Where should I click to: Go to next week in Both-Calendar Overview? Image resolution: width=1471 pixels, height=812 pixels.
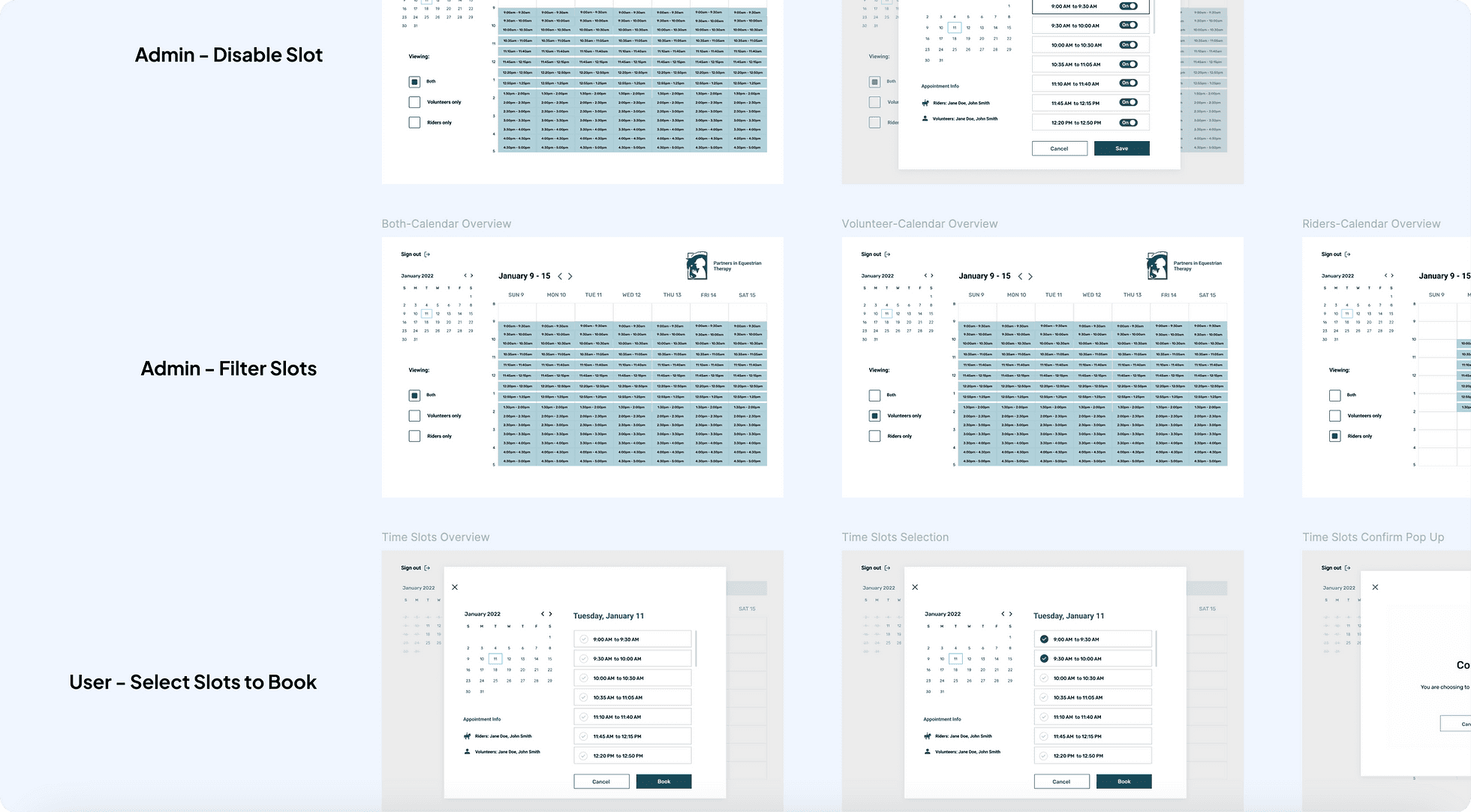570,276
